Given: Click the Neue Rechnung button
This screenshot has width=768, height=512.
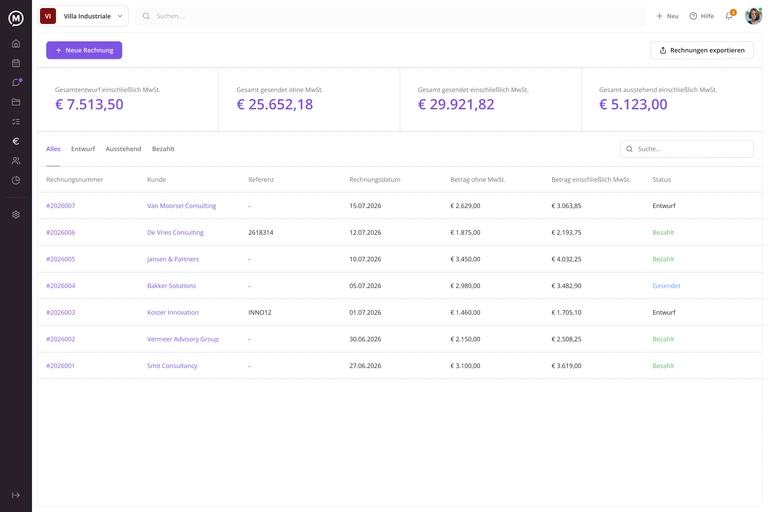Looking at the screenshot, I should tap(84, 50).
